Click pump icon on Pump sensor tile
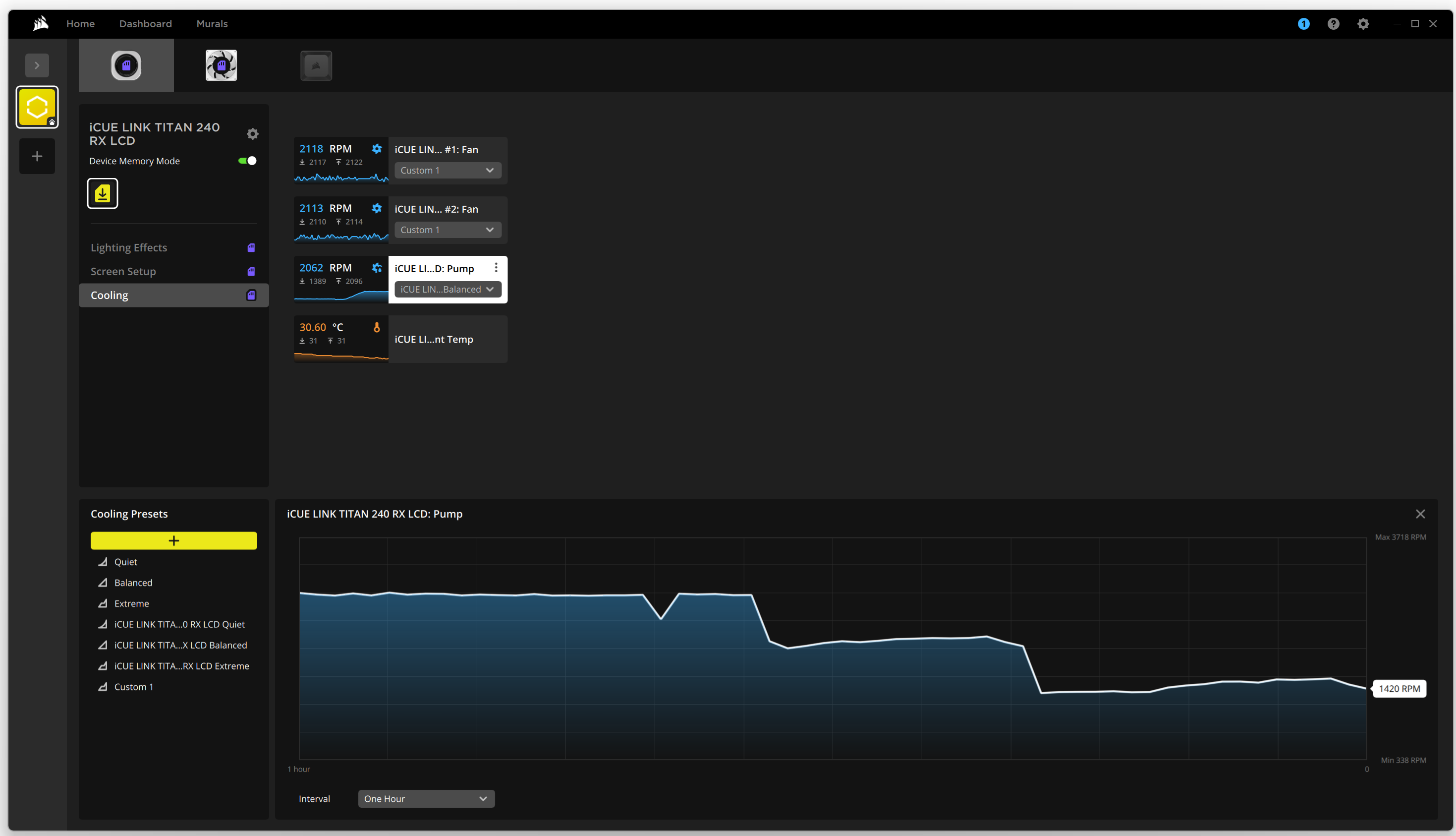The height and width of the screenshot is (836, 1456). pyautogui.click(x=377, y=268)
